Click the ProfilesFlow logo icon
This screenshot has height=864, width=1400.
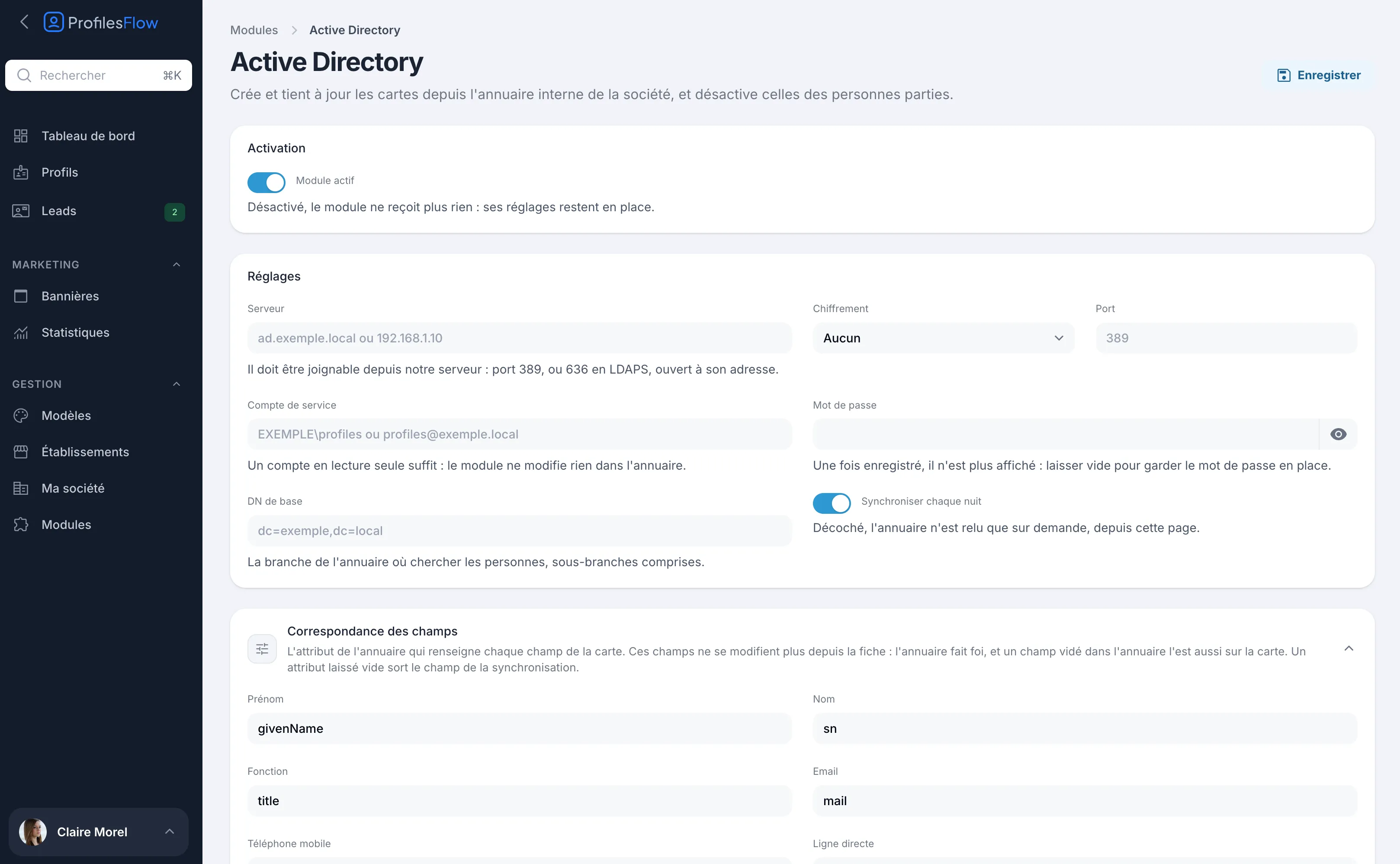(54, 22)
